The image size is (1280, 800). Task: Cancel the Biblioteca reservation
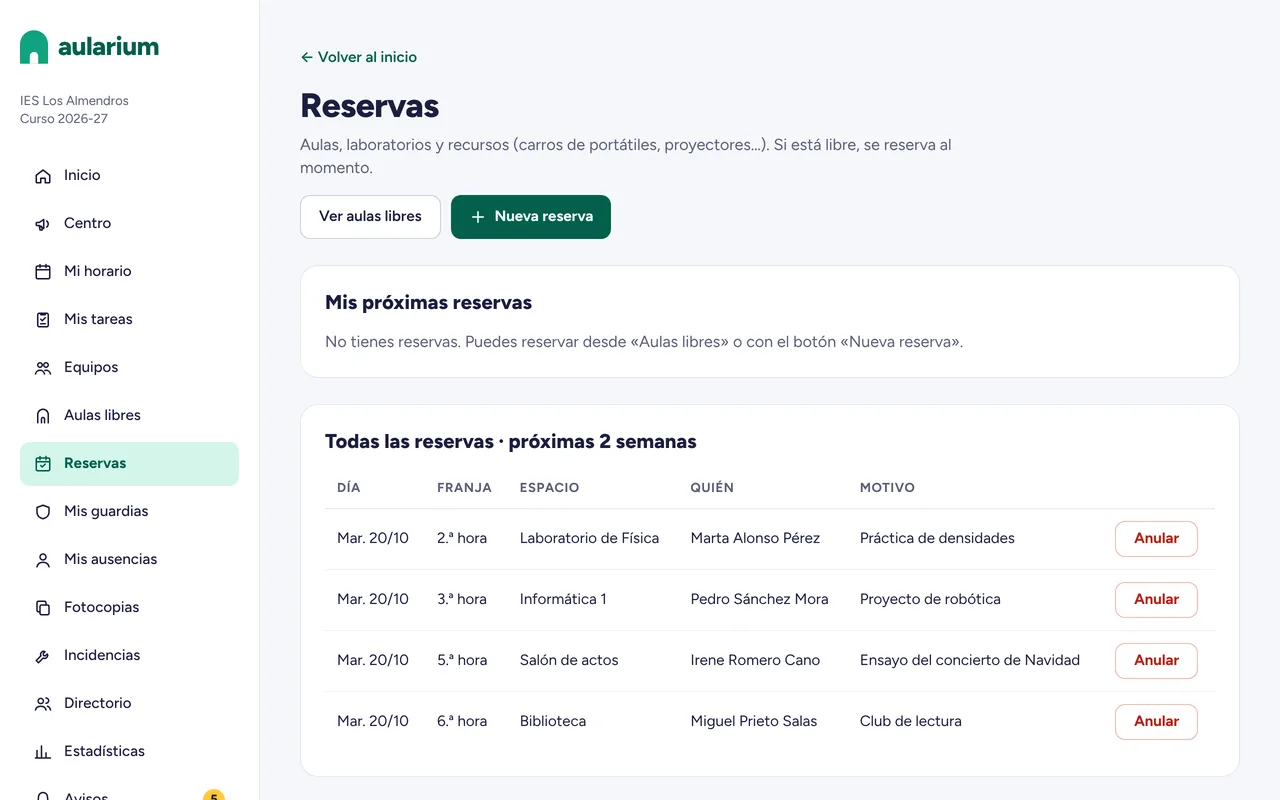[1156, 722]
